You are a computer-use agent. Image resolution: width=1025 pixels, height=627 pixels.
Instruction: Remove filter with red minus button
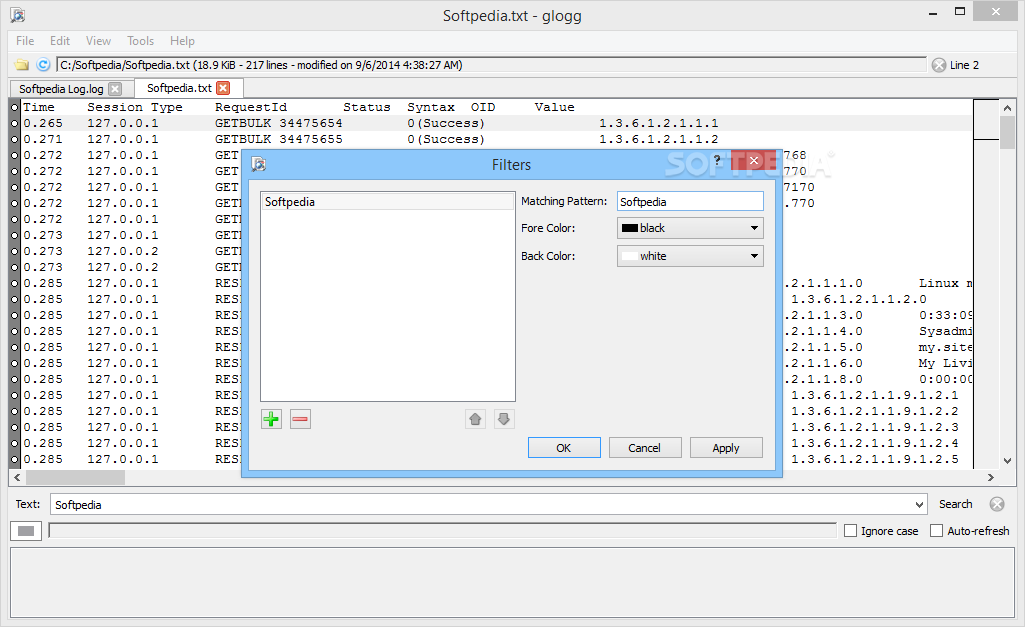coord(300,419)
